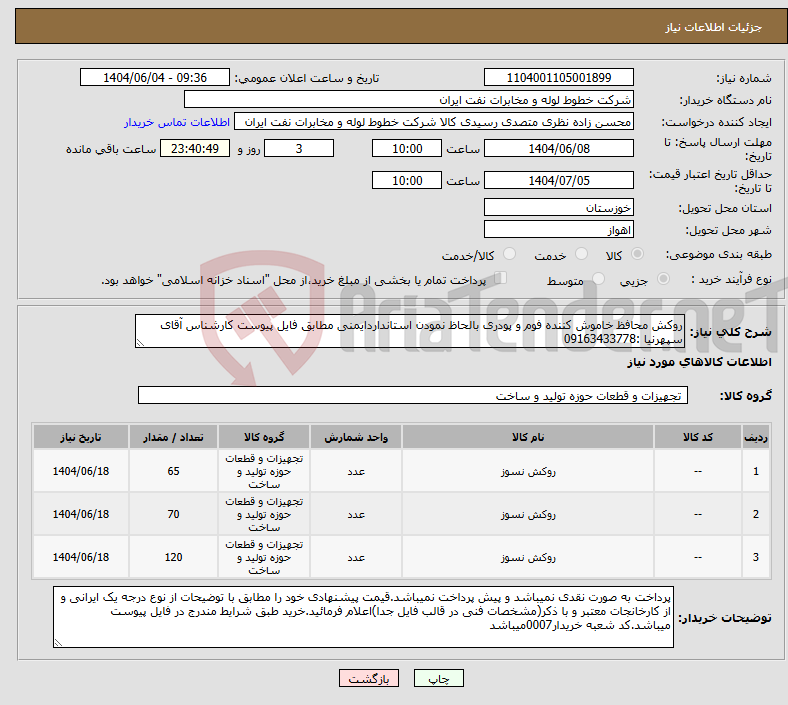Click the تعداد / مقدار column header

coord(173,437)
